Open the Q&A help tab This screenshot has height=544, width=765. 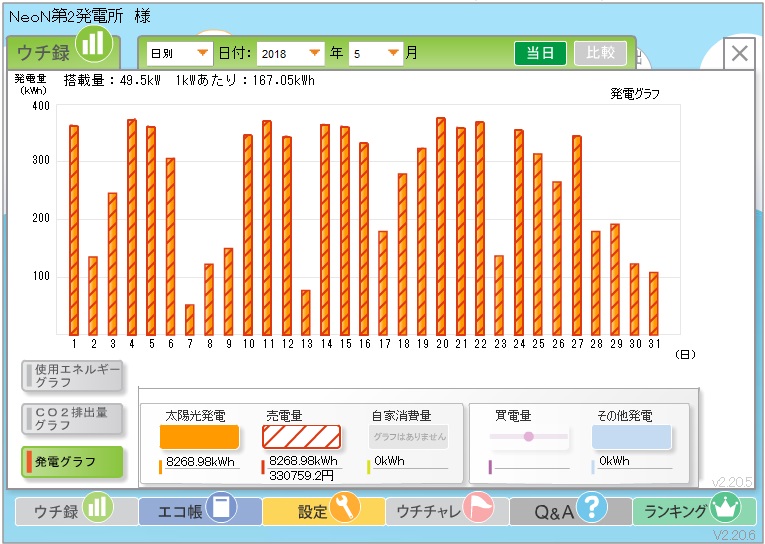tap(570, 511)
